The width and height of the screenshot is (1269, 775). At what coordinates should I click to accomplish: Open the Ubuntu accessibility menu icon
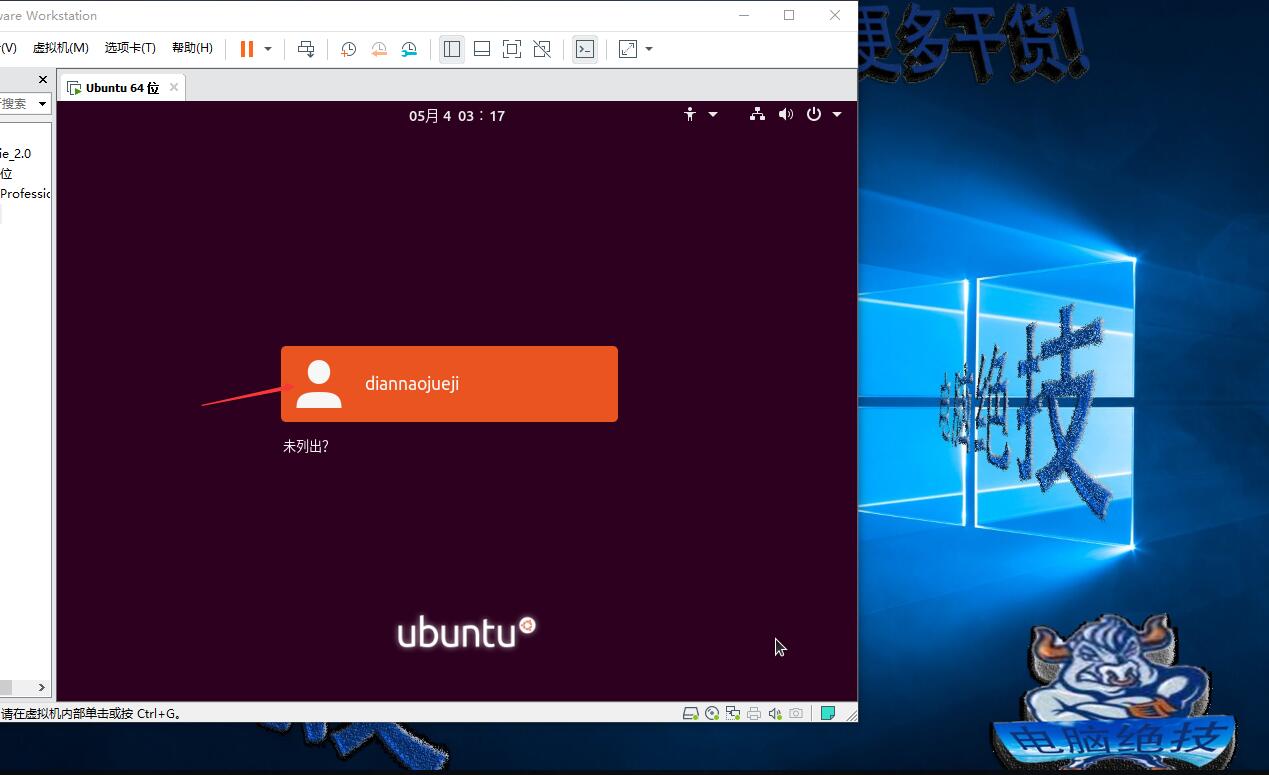690,115
